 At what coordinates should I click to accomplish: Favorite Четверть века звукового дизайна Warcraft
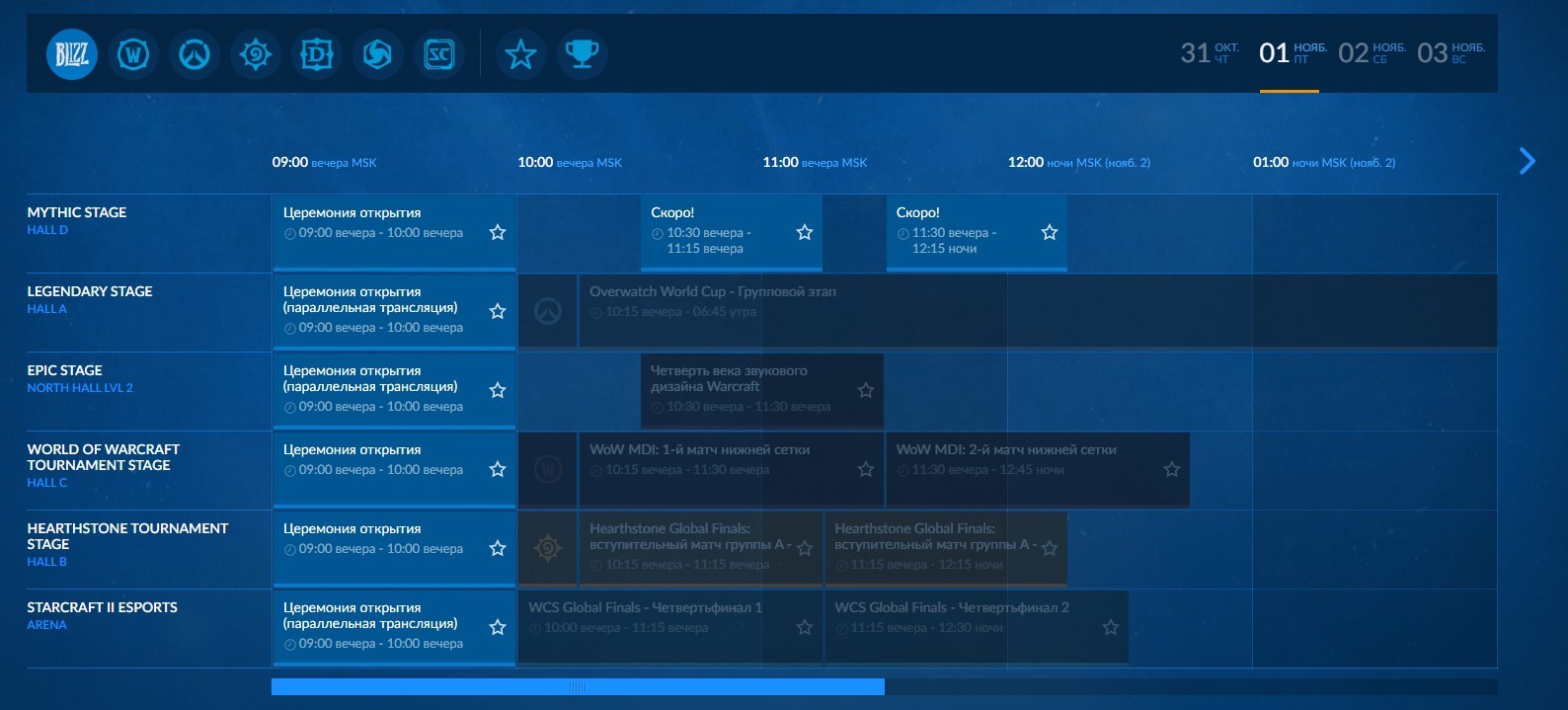tap(866, 390)
